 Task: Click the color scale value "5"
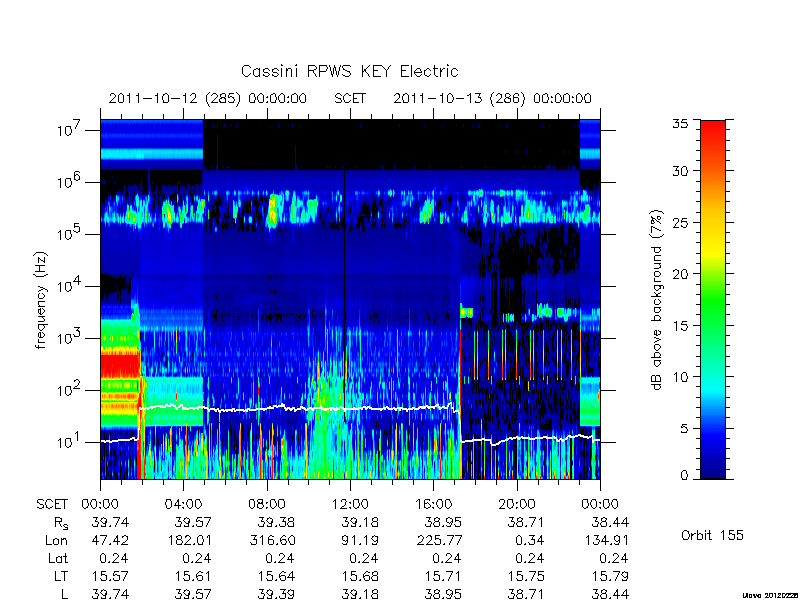(684, 428)
